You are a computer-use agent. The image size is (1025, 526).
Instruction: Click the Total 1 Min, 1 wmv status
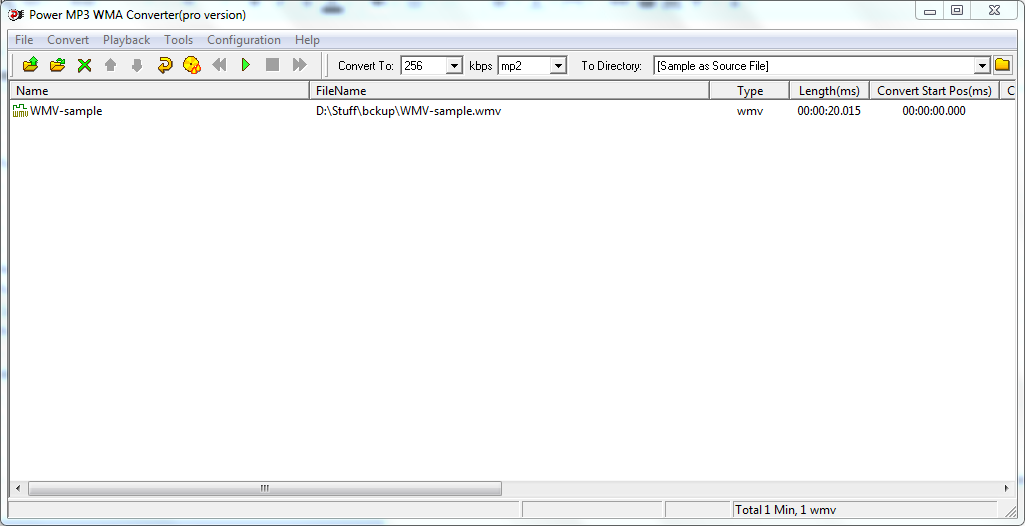point(785,510)
